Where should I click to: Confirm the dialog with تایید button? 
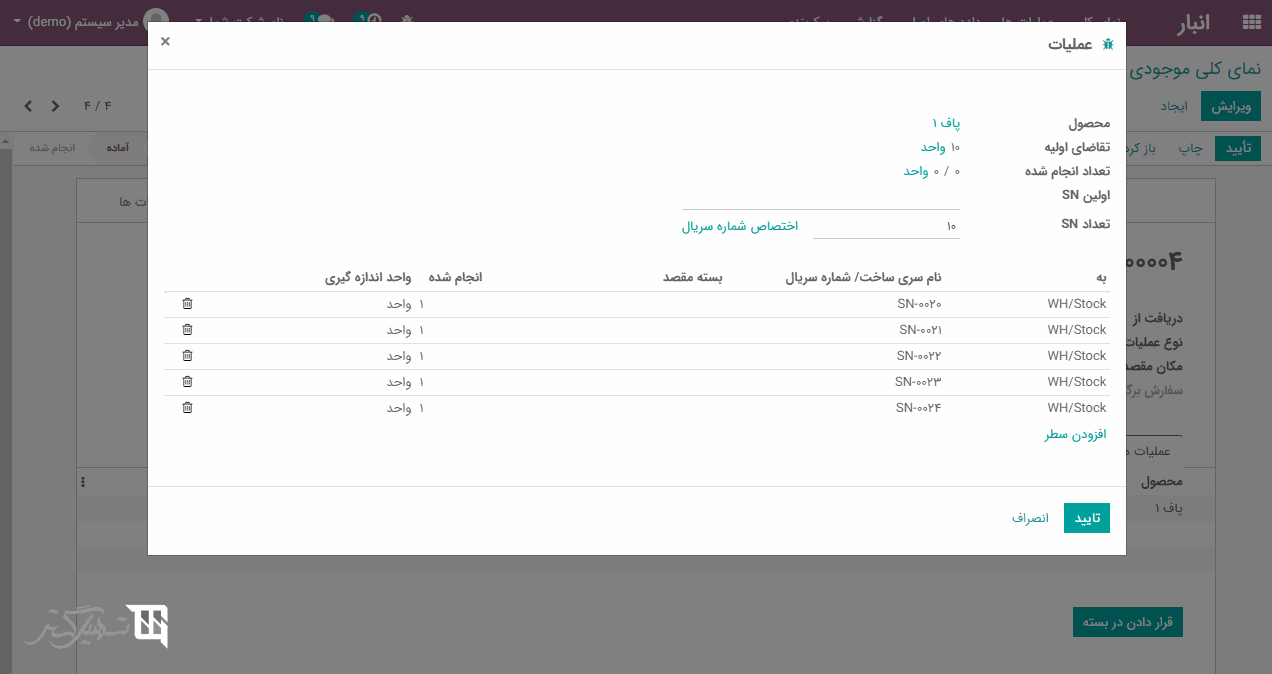[1087, 518]
